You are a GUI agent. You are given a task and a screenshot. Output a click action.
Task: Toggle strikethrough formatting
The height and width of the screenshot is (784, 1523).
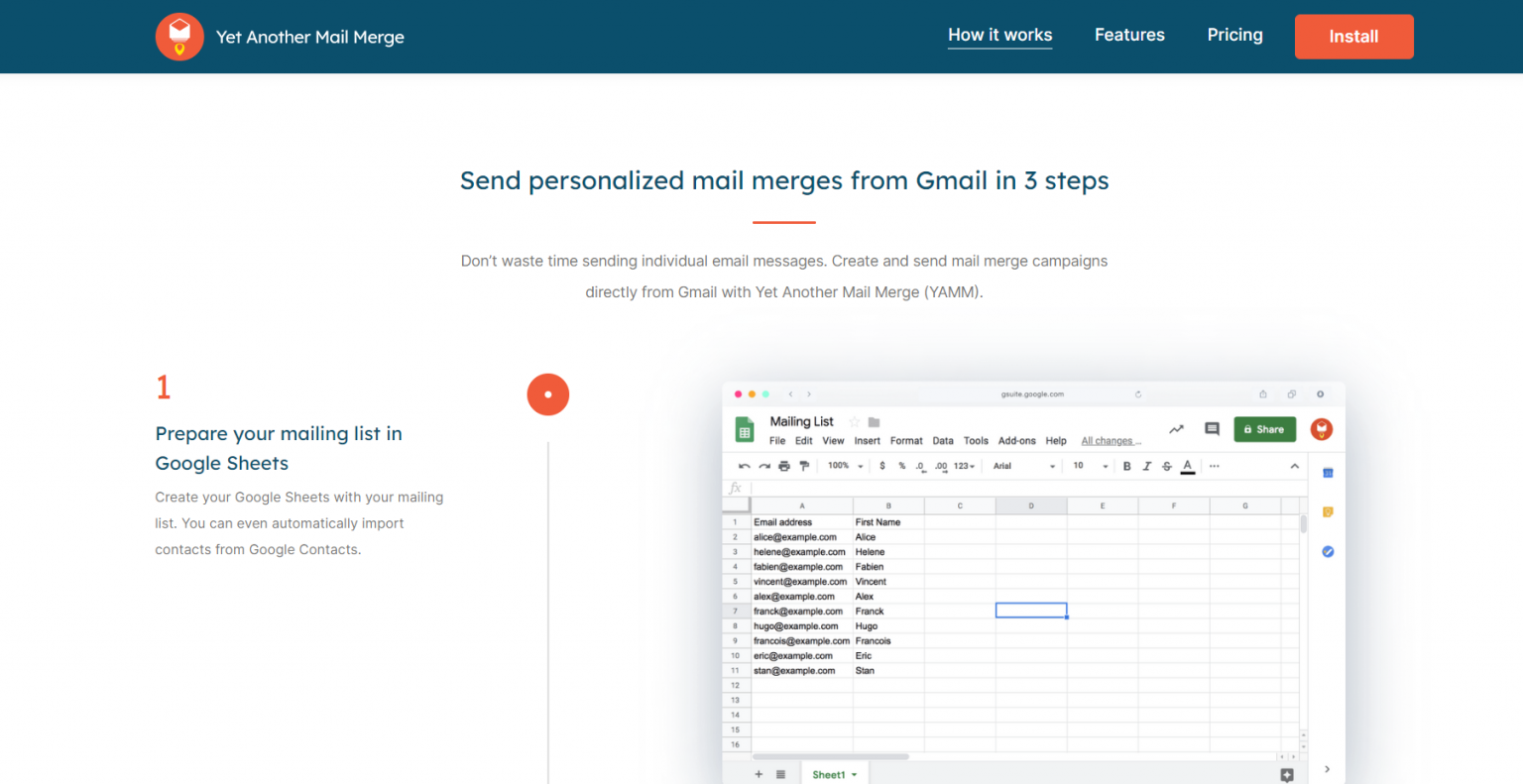point(1166,466)
